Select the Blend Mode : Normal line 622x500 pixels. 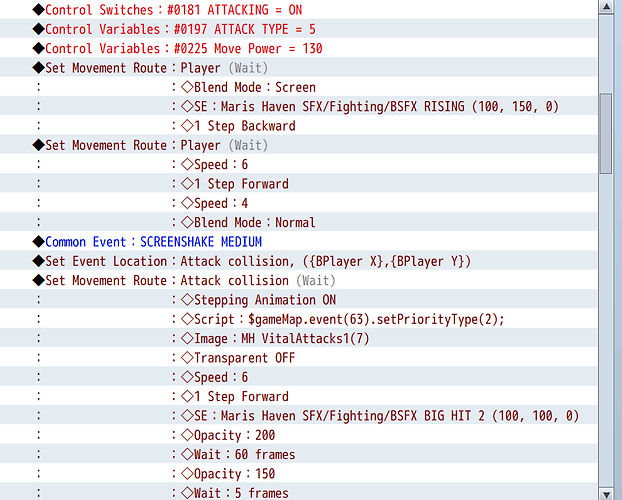[x=298, y=222]
